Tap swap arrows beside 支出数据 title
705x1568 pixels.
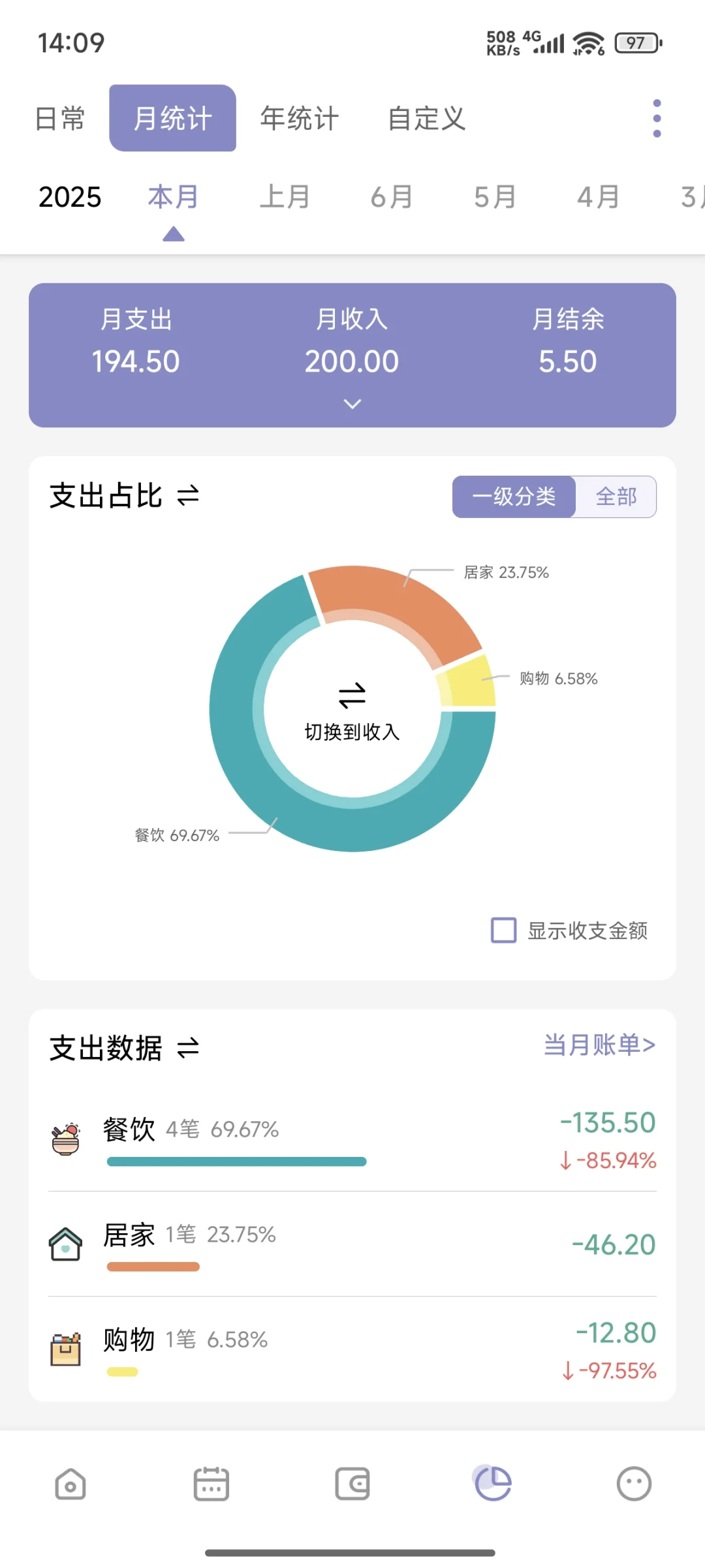point(188,1049)
